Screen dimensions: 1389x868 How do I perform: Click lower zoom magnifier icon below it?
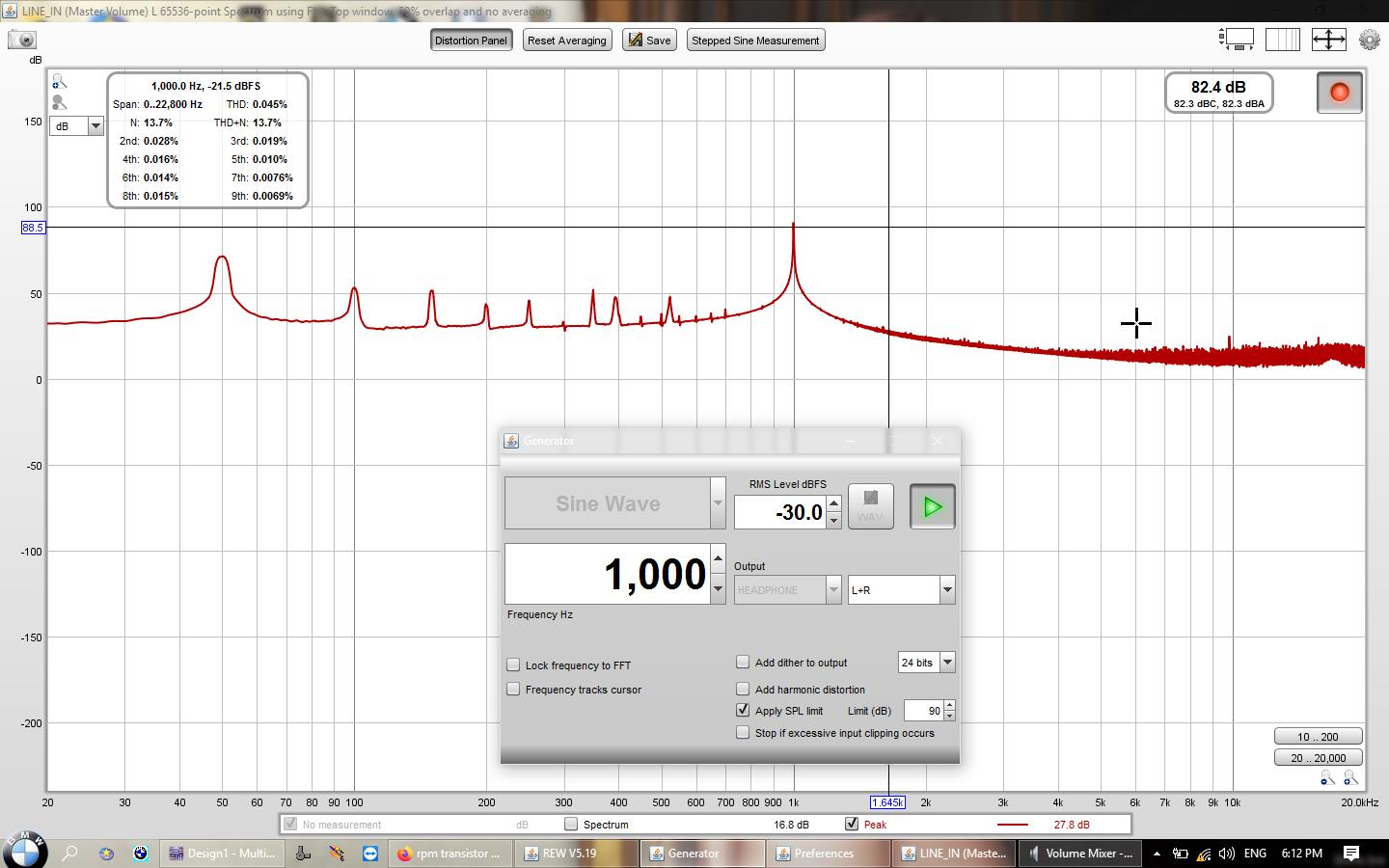(59, 101)
